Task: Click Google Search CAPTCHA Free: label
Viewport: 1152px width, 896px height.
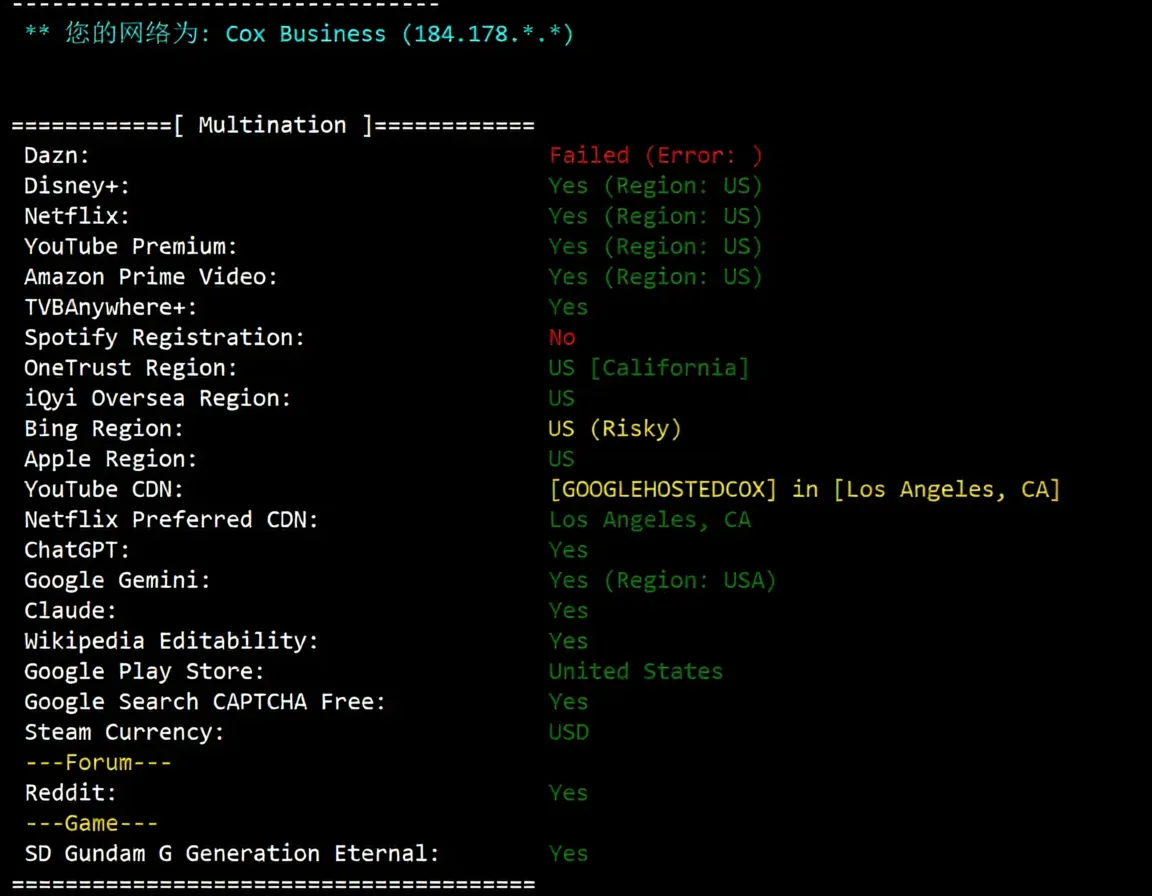Action: click(205, 702)
